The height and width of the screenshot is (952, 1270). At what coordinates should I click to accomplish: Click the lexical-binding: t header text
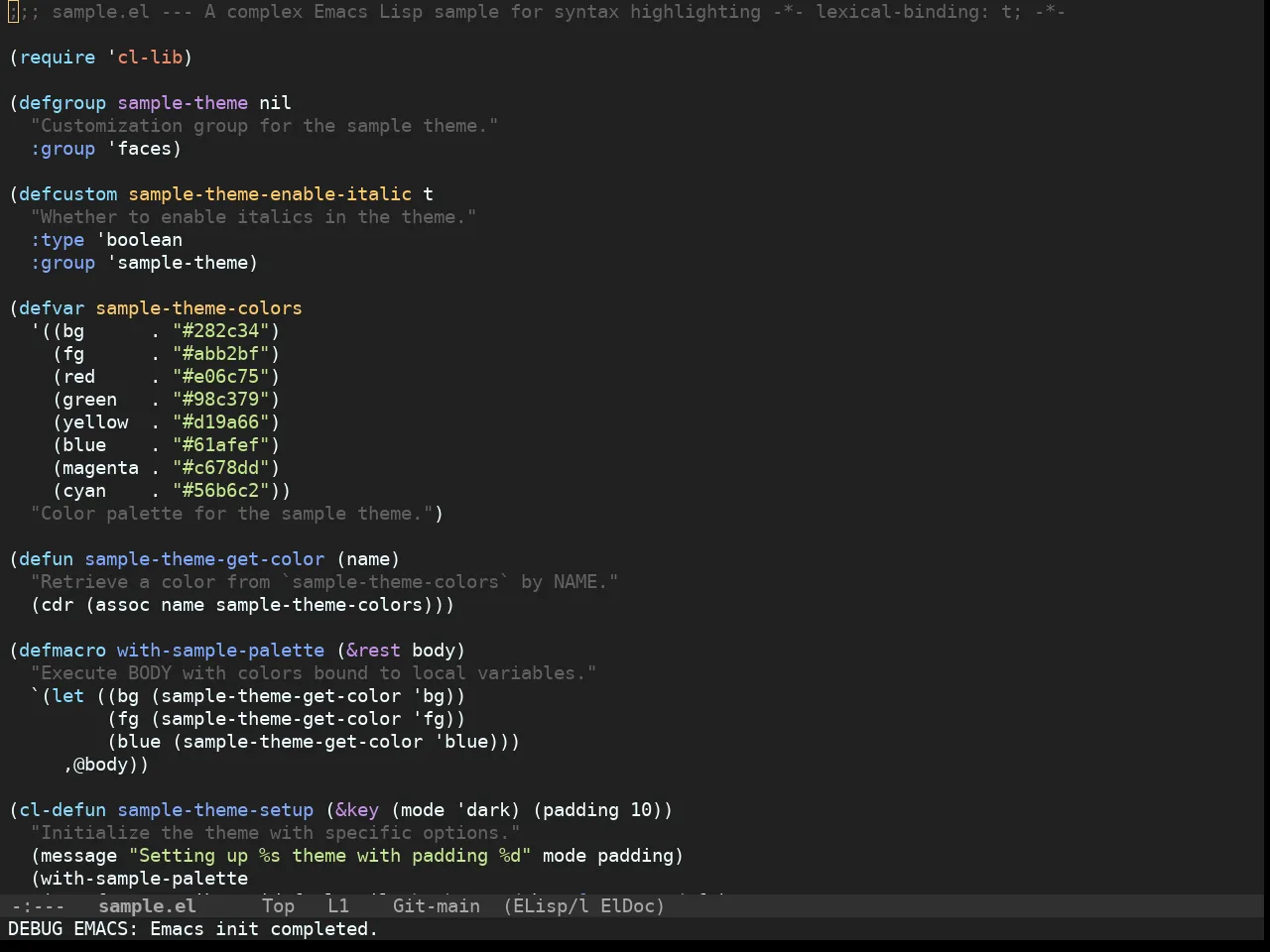919,12
